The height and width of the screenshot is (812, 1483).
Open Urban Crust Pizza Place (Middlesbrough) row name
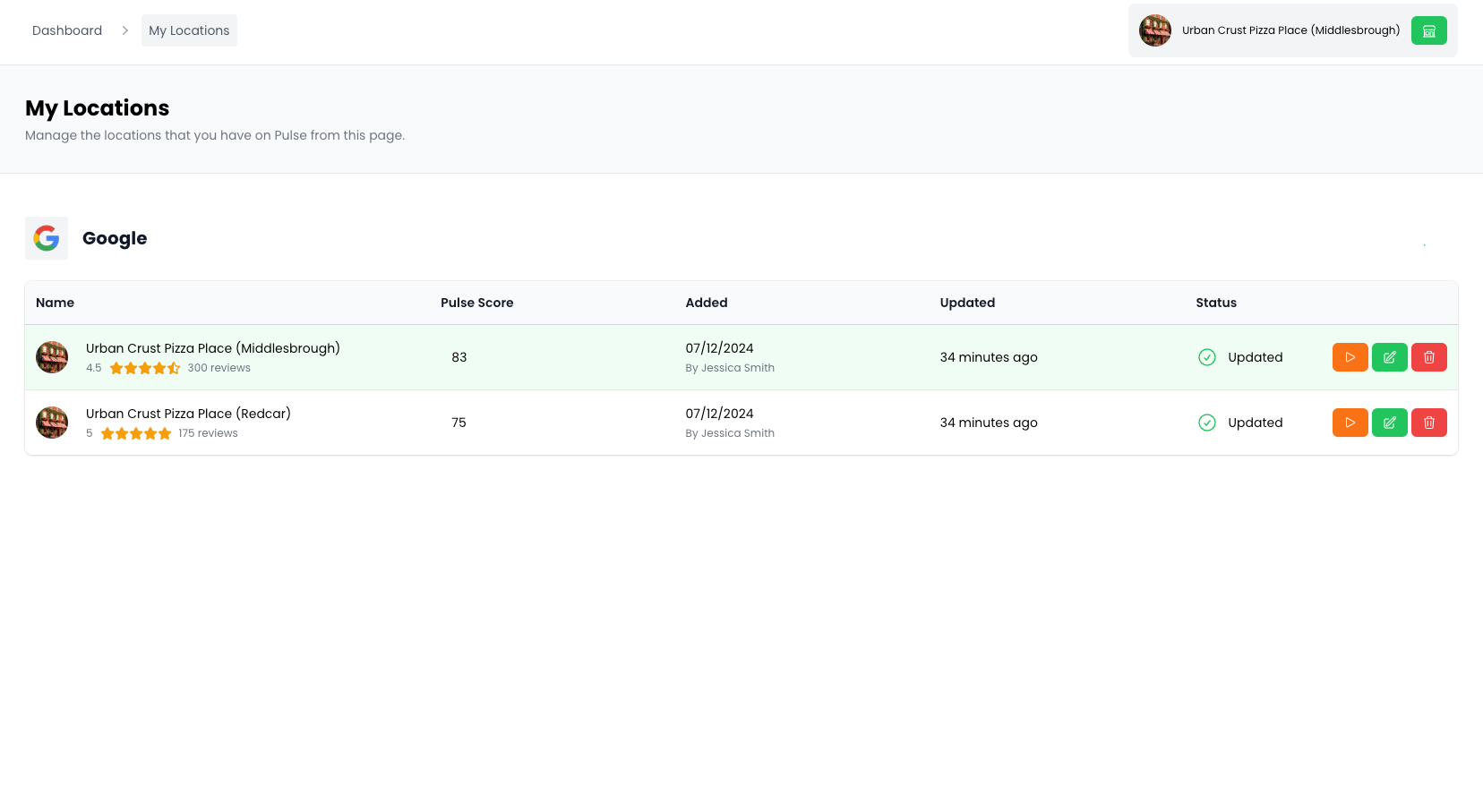pos(212,348)
